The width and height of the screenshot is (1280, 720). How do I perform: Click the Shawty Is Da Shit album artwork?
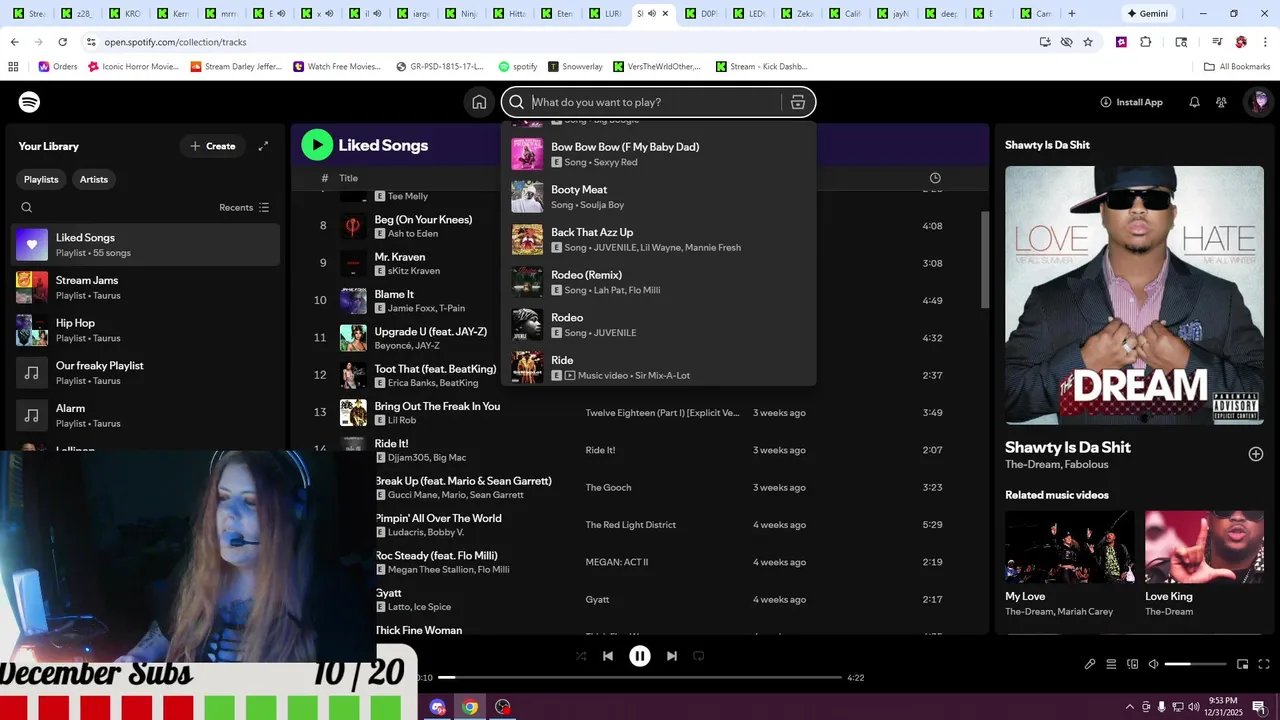[x=1134, y=295]
